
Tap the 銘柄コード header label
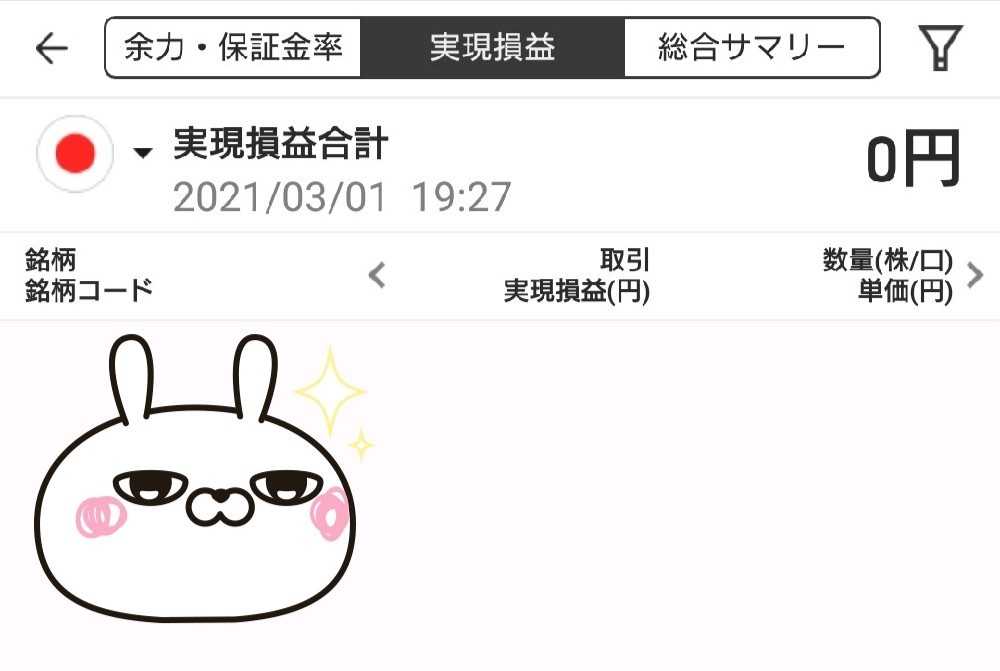coord(89,291)
